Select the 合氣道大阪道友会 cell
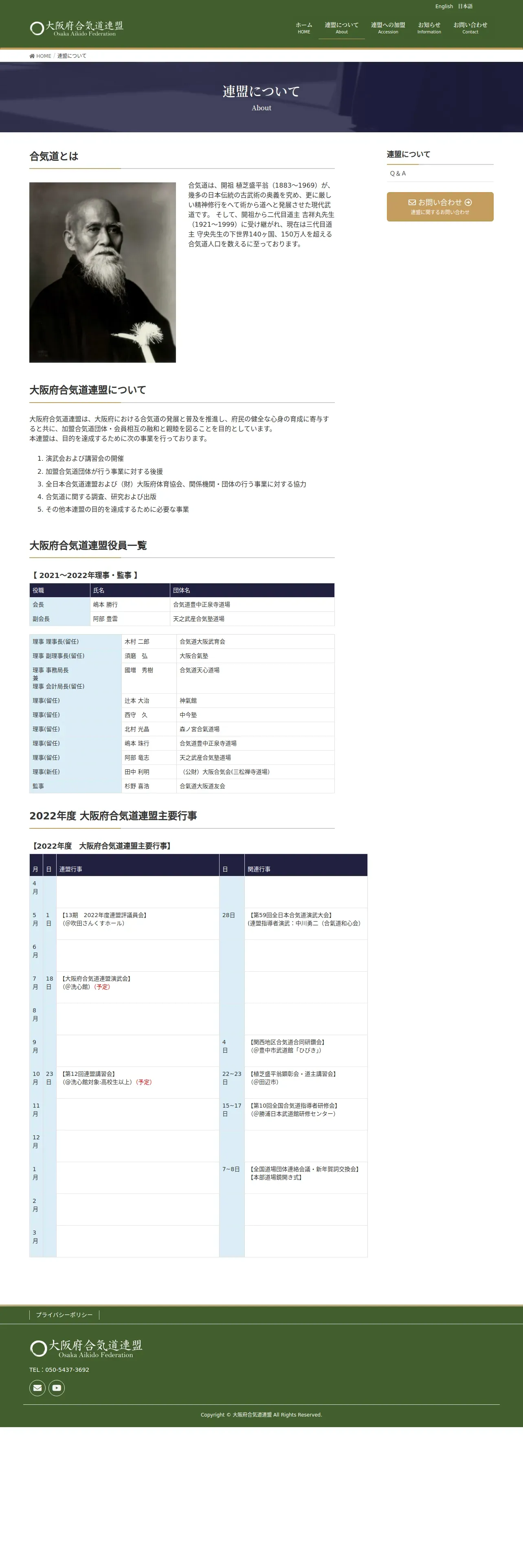523x1568 pixels. coord(255,786)
